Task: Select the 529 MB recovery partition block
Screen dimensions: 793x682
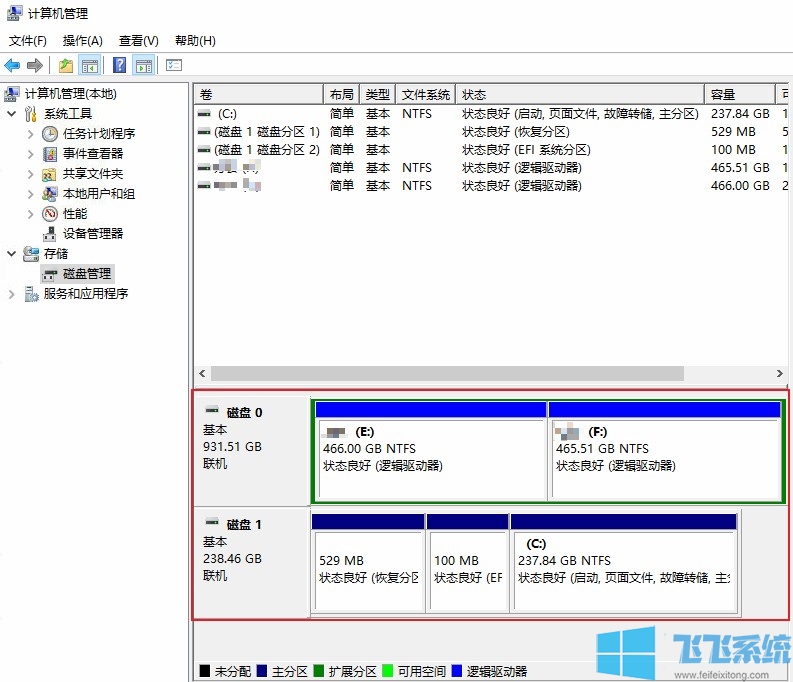Action: click(368, 563)
